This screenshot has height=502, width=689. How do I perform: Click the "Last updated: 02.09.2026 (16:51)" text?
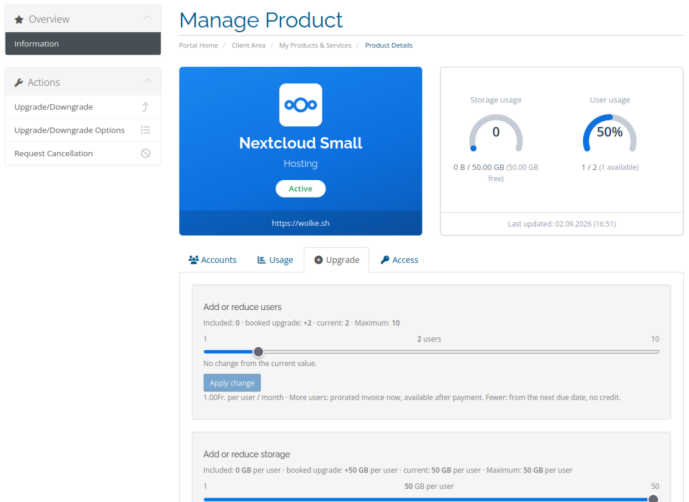point(562,224)
